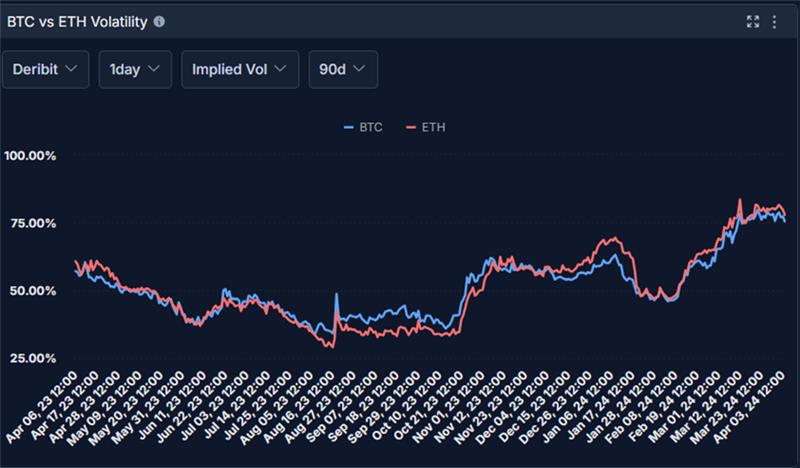Open the Implied Vol type dropdown

(240, 69)
